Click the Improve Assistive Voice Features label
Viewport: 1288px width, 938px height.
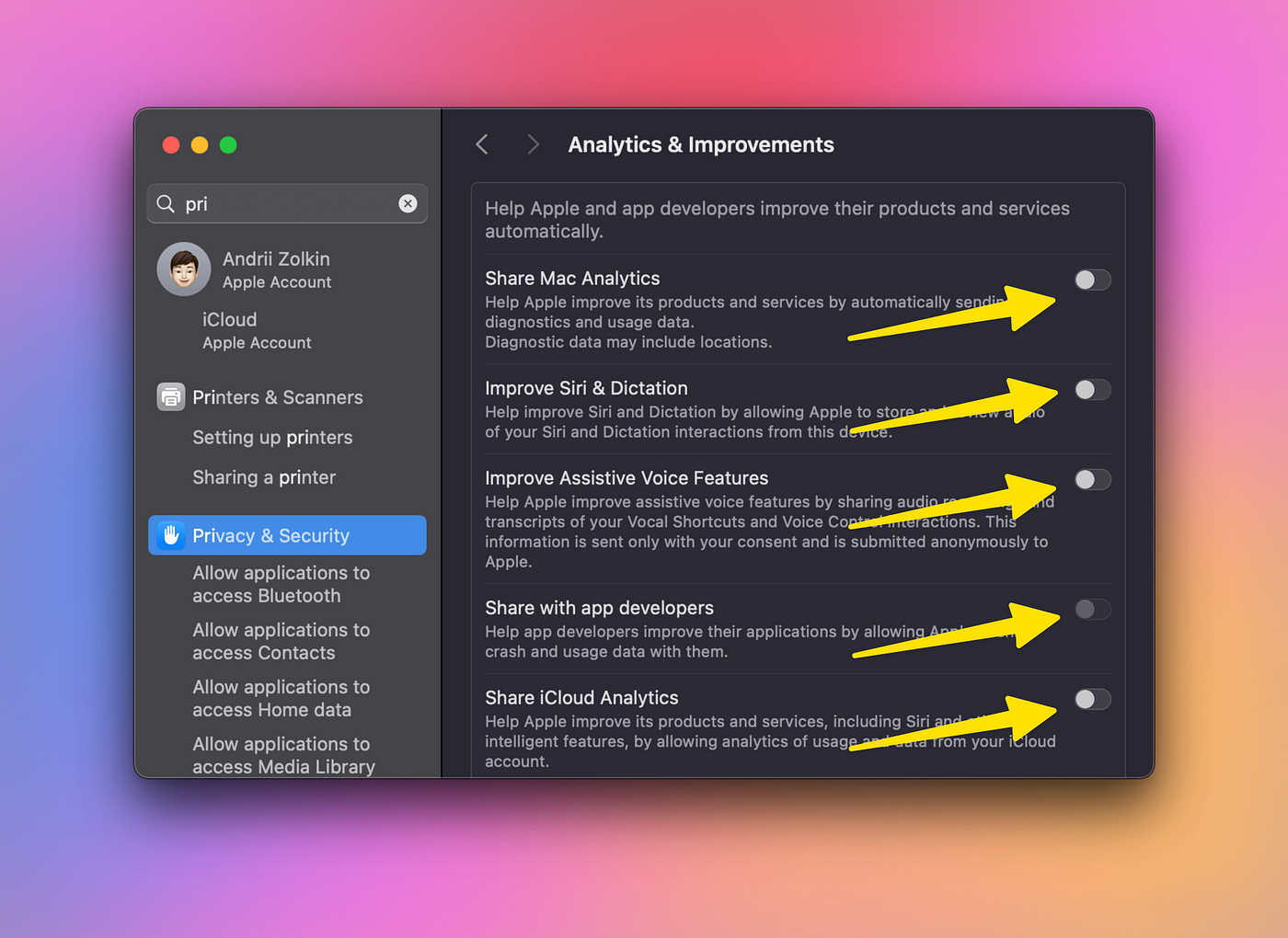(x=627, y=478)
